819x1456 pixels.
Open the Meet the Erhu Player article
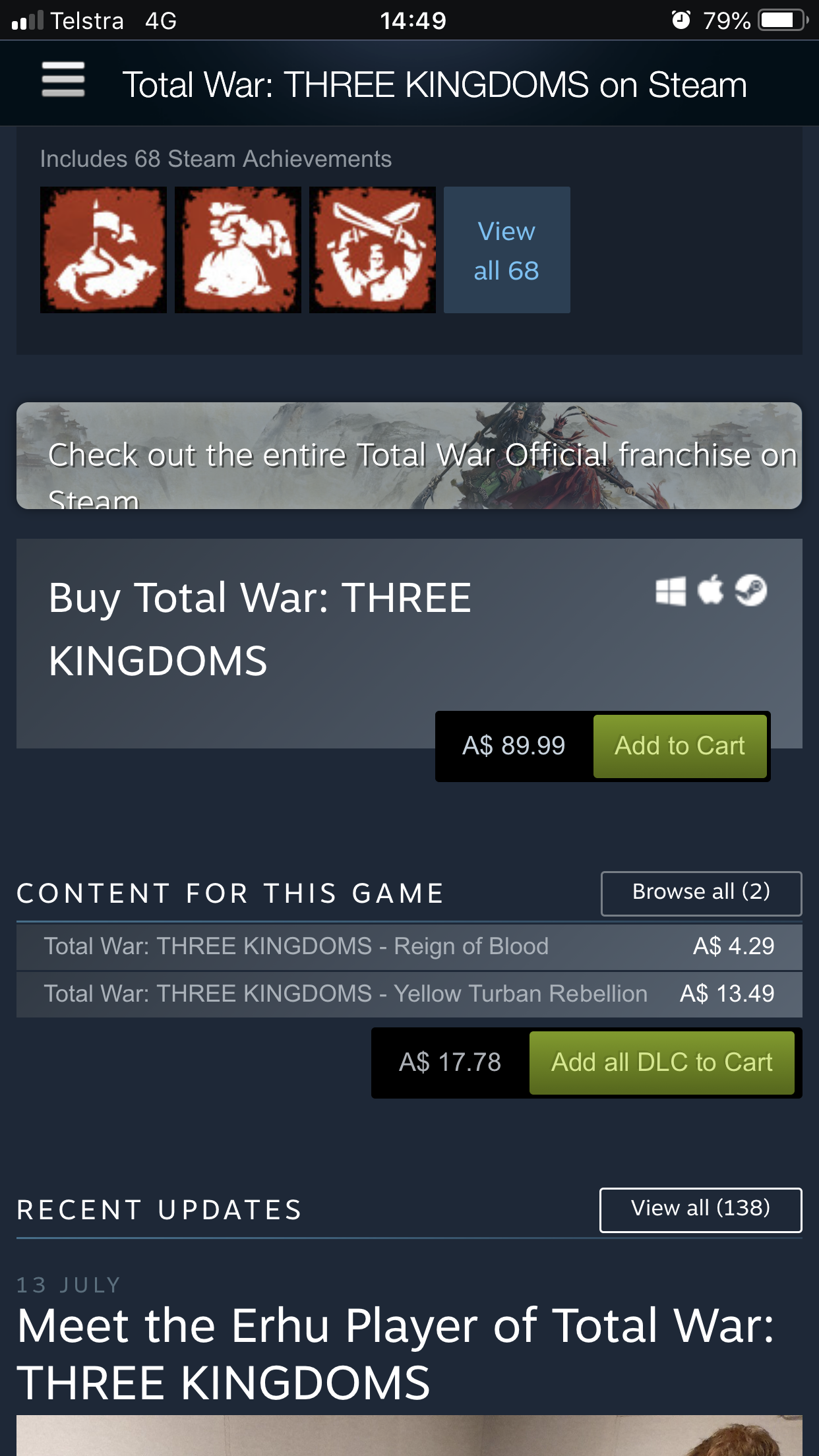396,1353
